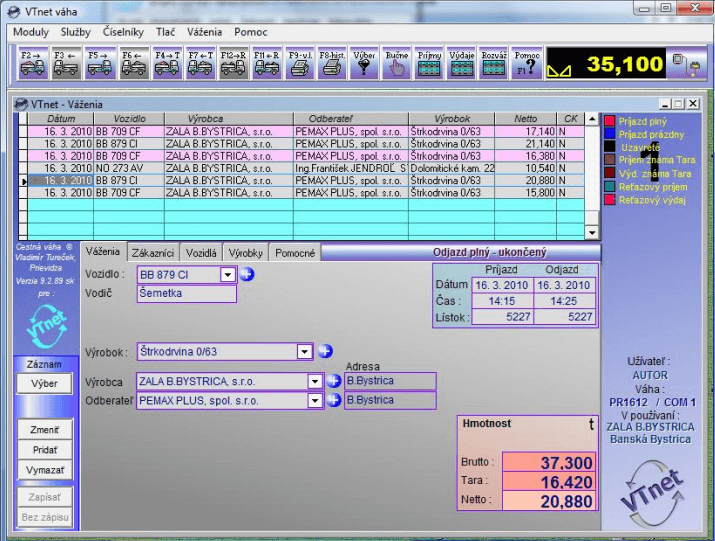Add new product with plus icon beside Výrobok
715x541 pixels.
pos(325,351)
